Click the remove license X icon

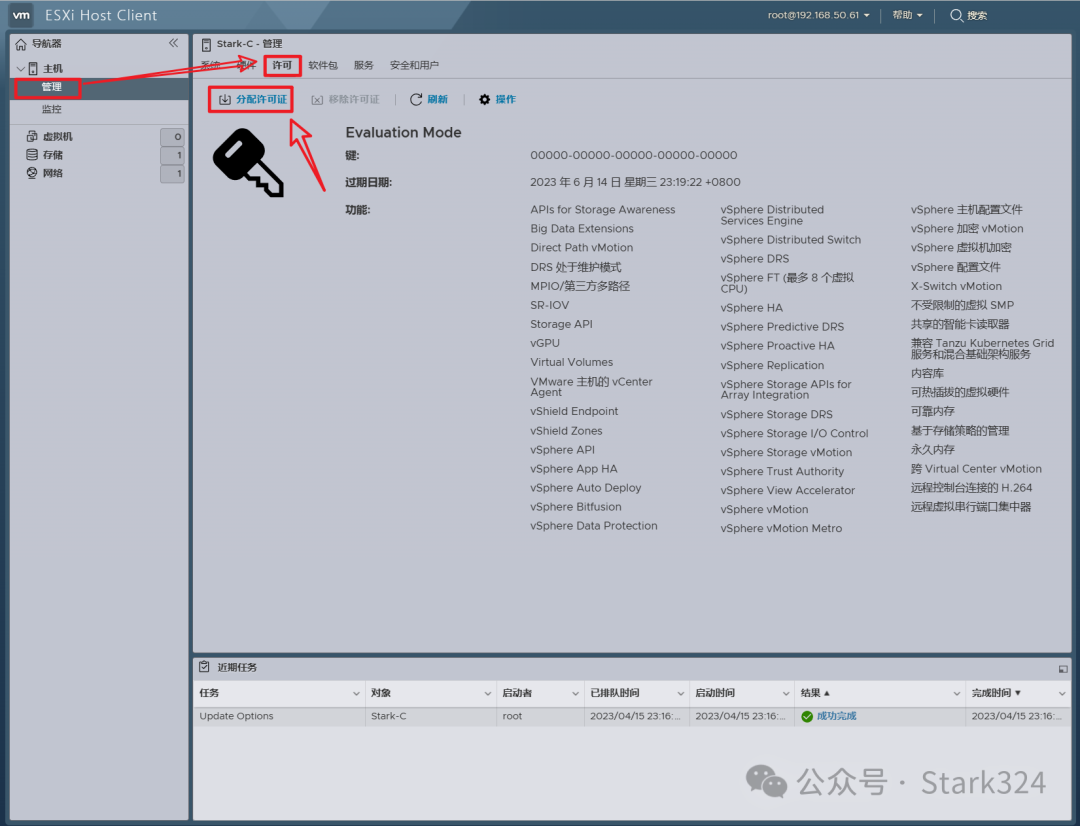click(x=317, y=101)
